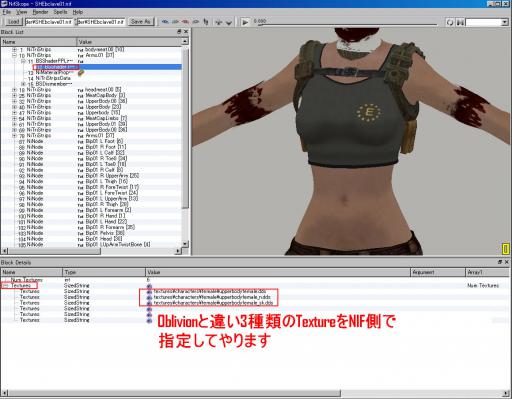
Task: Select the Bip01 Head NiNode row
Action: coord(92,239)
